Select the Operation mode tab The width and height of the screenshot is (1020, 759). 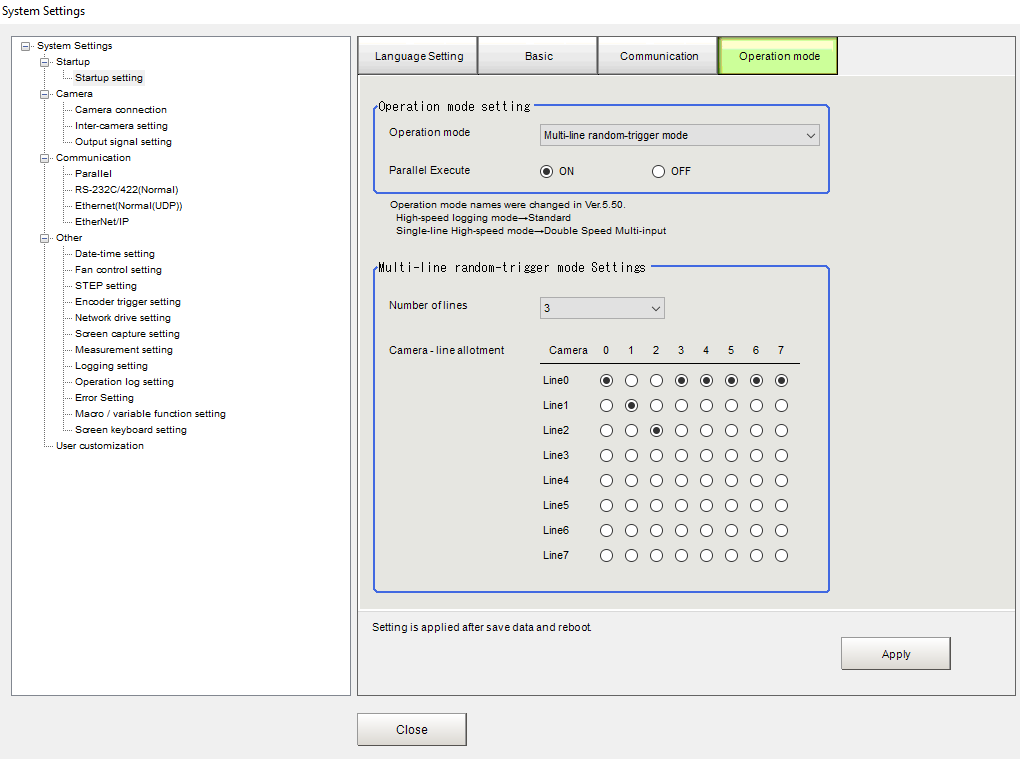779,56
